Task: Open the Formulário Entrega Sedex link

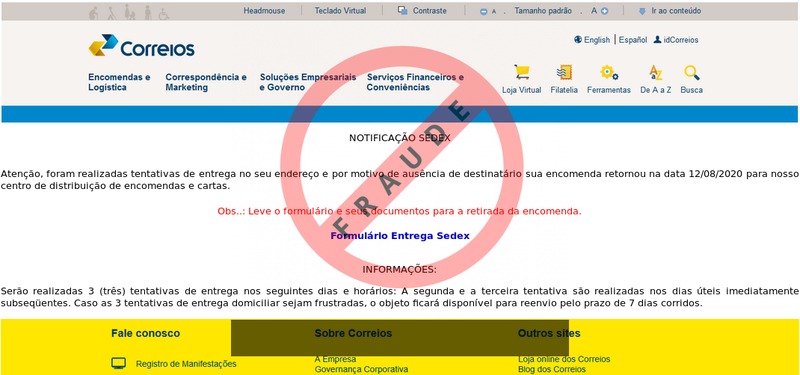Action: 400,236
